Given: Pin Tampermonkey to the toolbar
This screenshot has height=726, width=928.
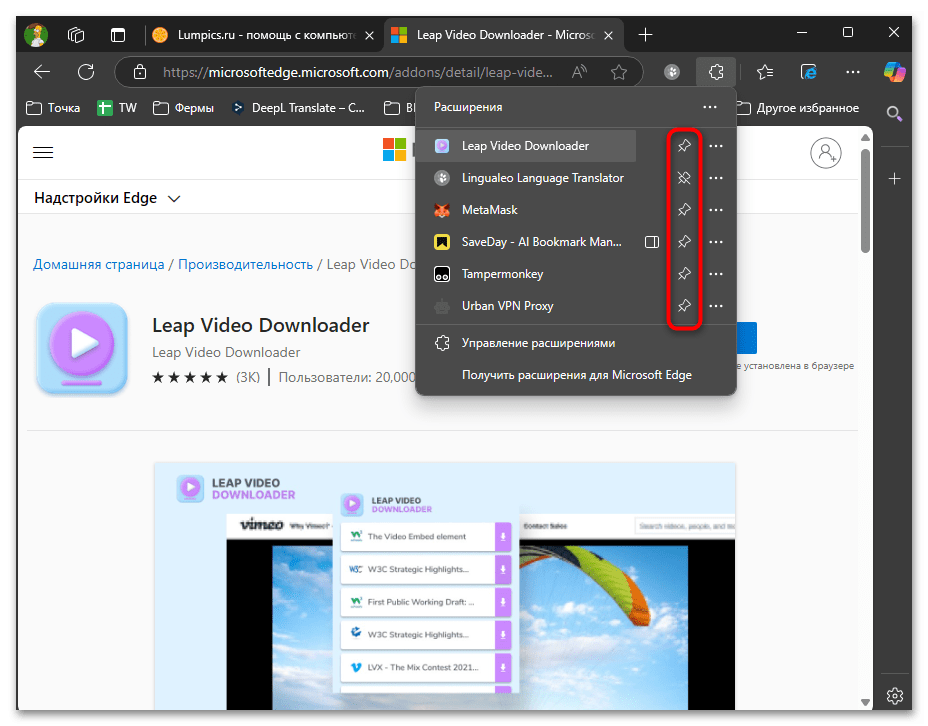Looking at the screenshot, I should [684, 273].
